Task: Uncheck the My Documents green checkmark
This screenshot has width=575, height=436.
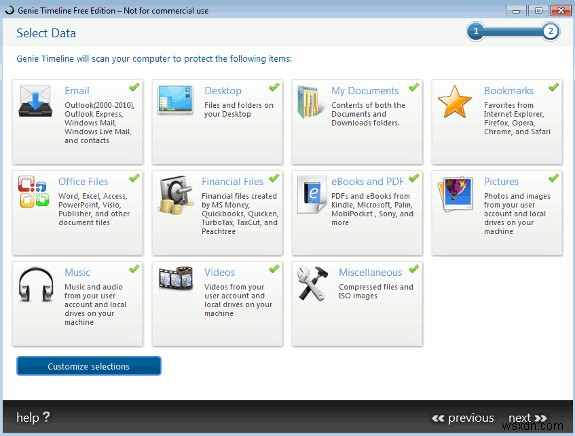Action: click(414, 87)
